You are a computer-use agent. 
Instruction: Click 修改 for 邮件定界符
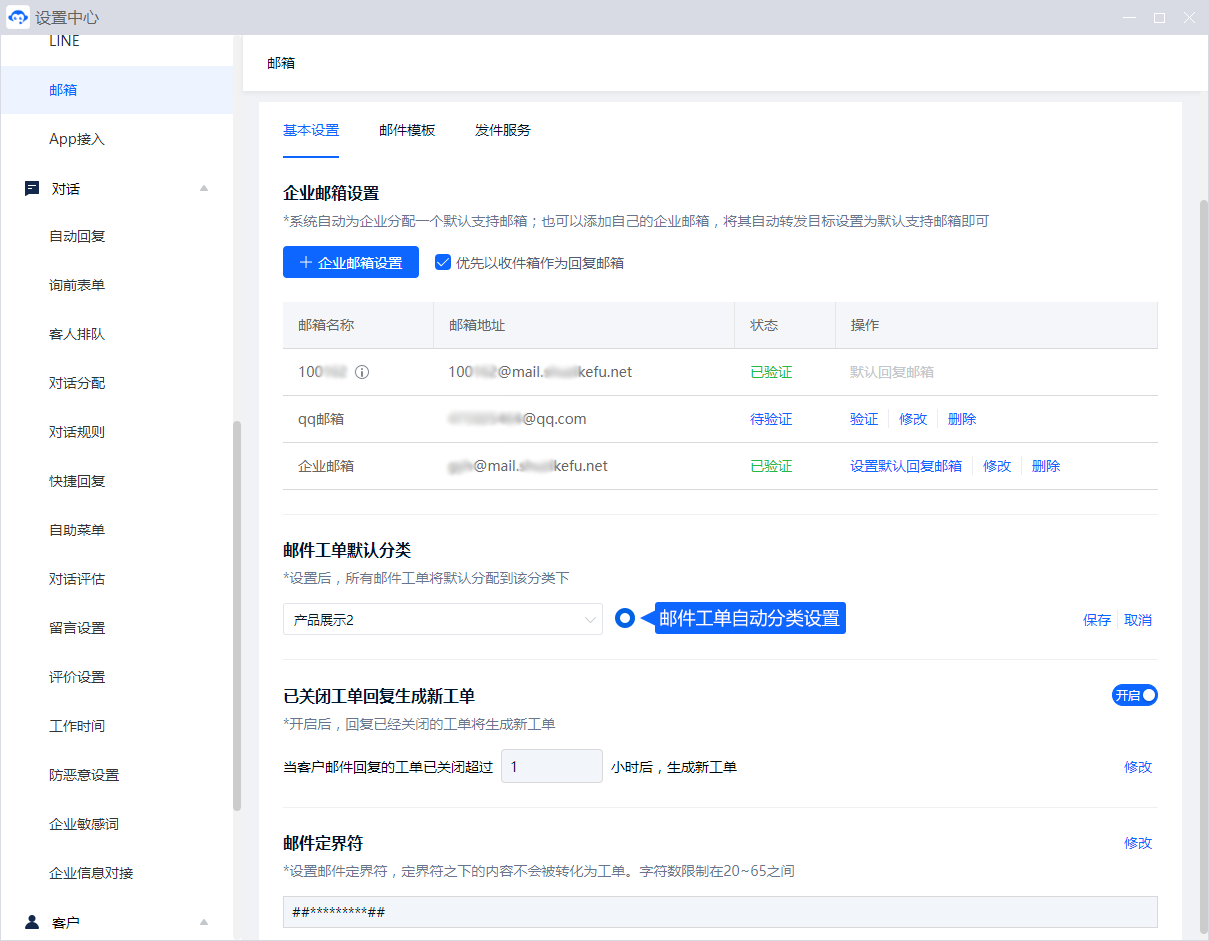(1138, 844)
